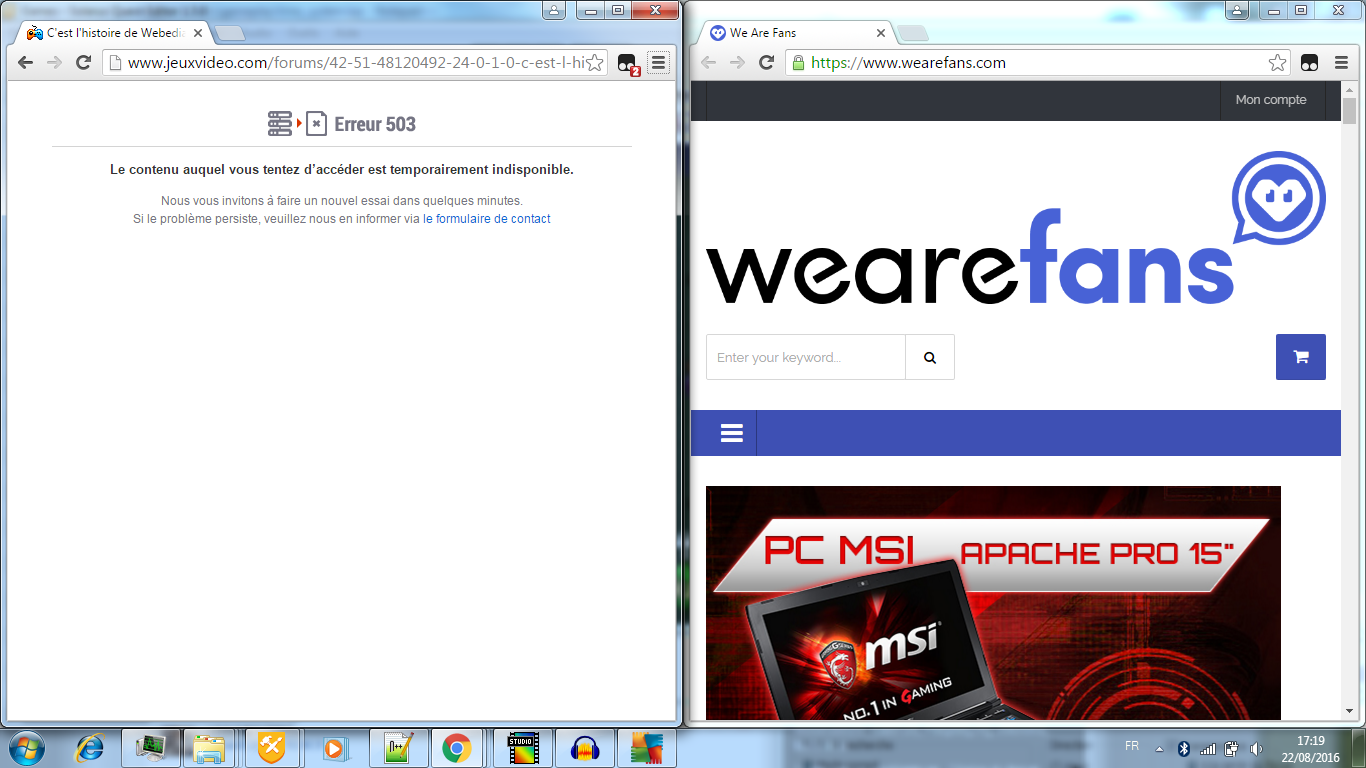
Task: Click the jeuxvideo.com address bar
Action: (355, 63)
